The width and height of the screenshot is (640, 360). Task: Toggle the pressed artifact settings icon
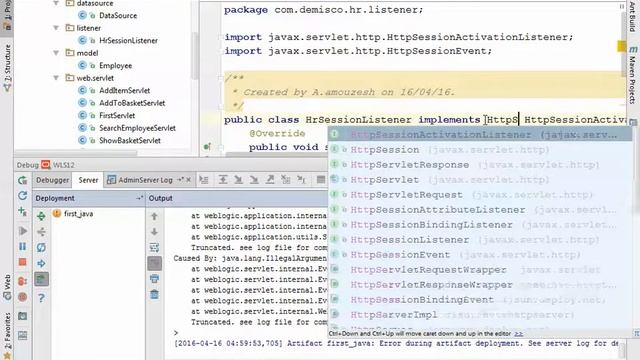click(41, 279)
